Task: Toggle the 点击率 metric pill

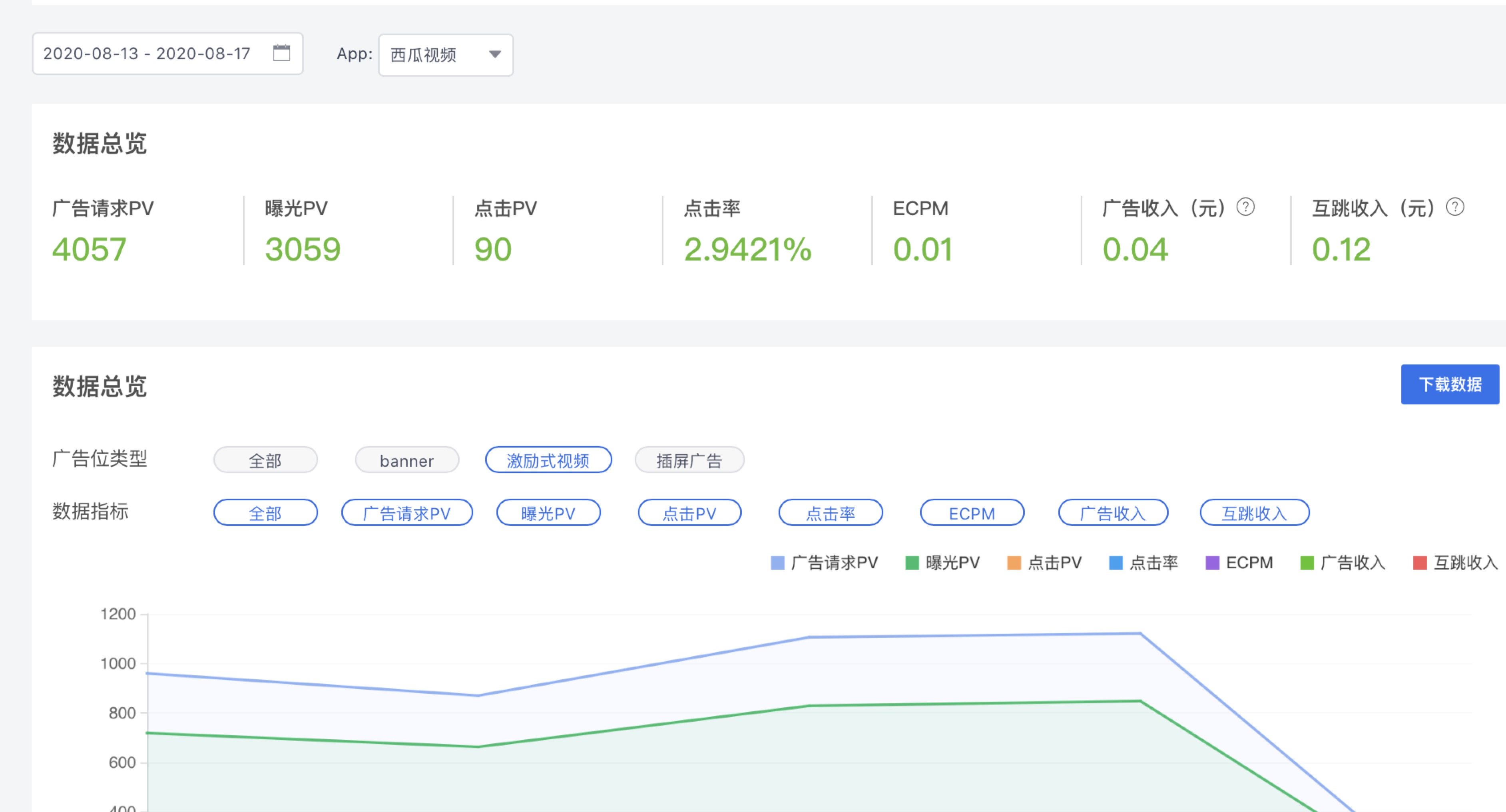Action: click(830, 513)
